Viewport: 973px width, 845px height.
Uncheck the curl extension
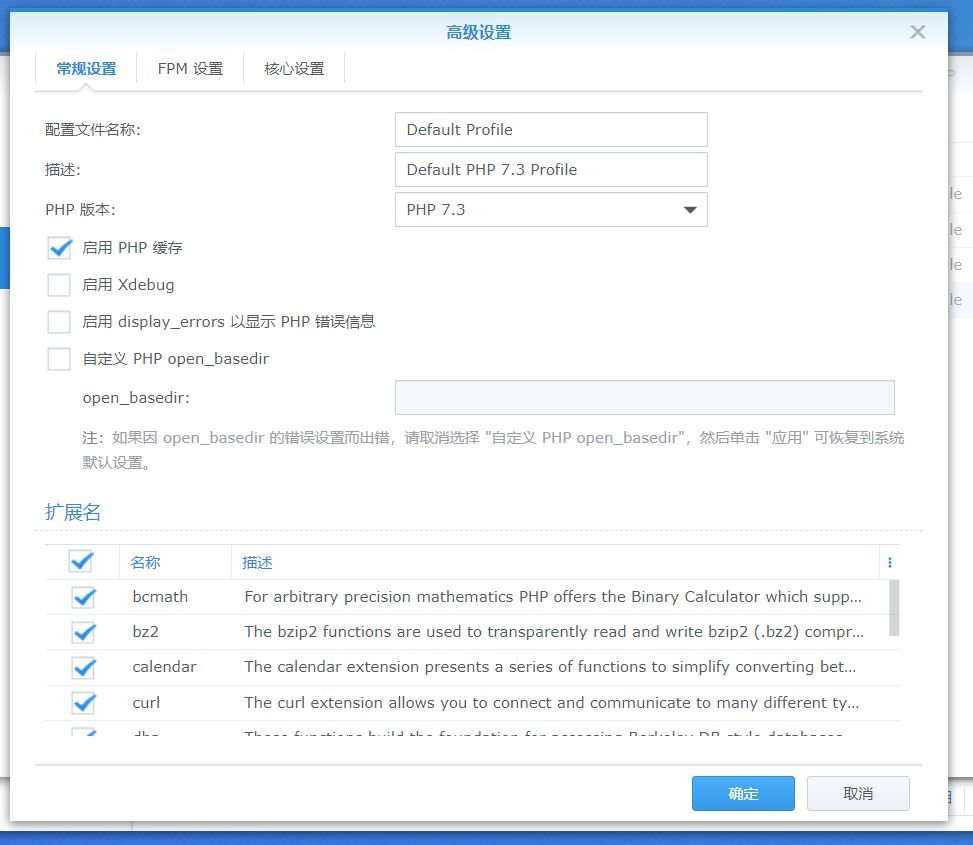tap(83, 702)
